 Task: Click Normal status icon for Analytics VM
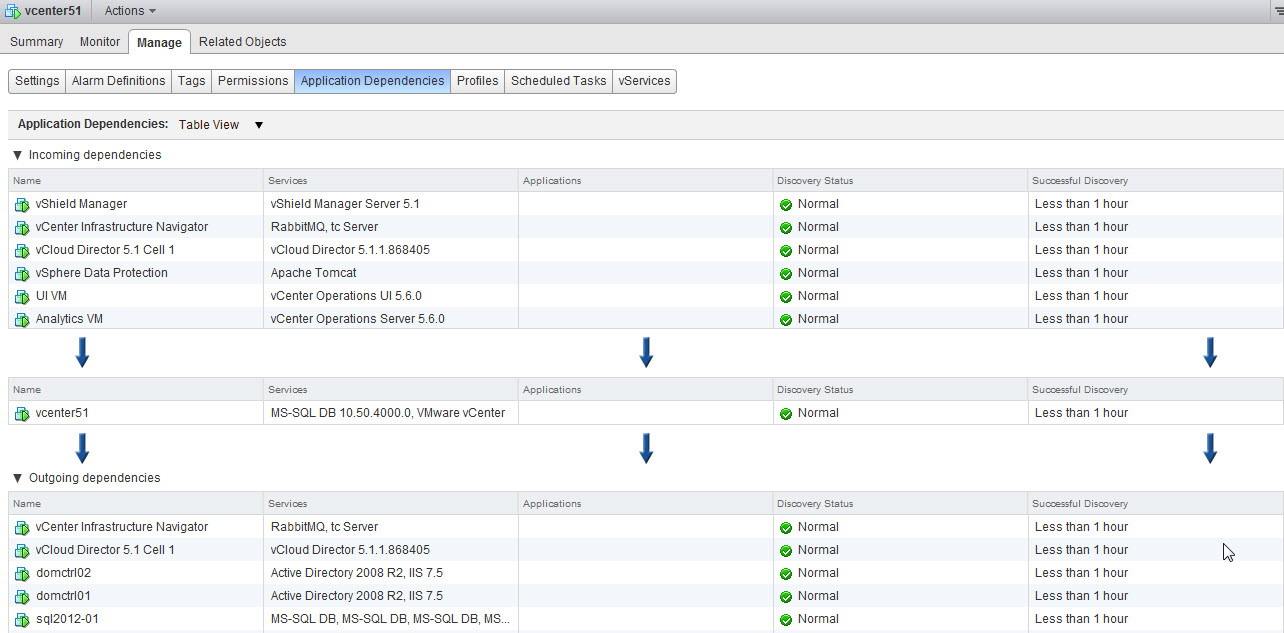click(x=786, y=320)
